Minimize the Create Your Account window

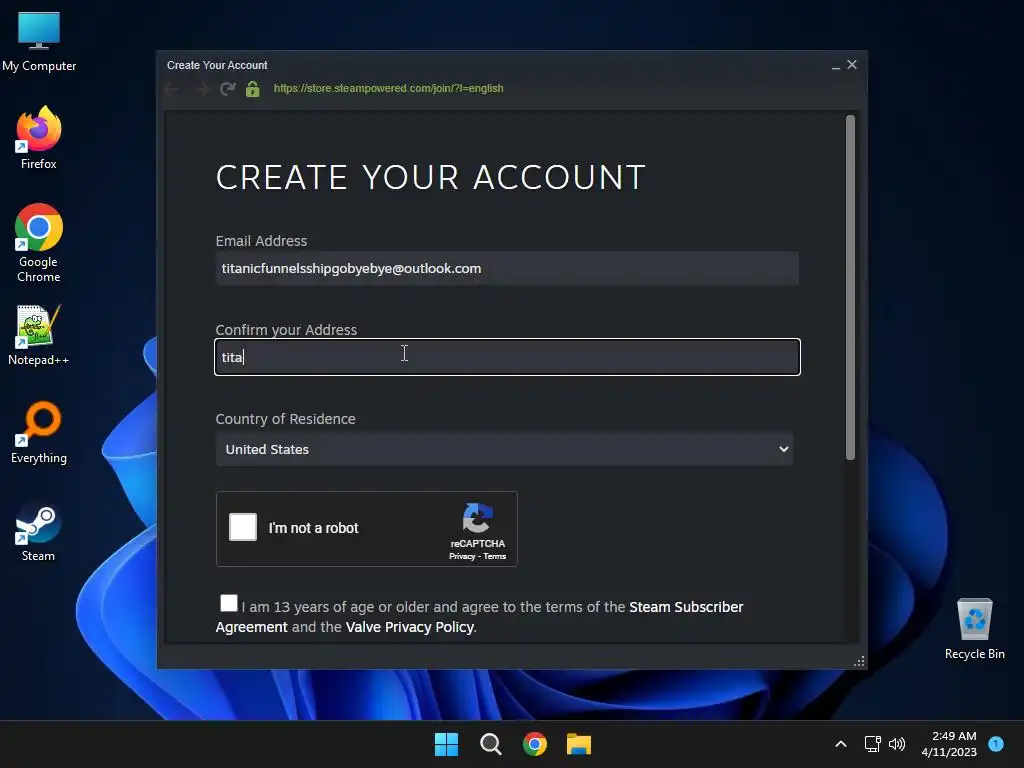[x=835, y=65]
